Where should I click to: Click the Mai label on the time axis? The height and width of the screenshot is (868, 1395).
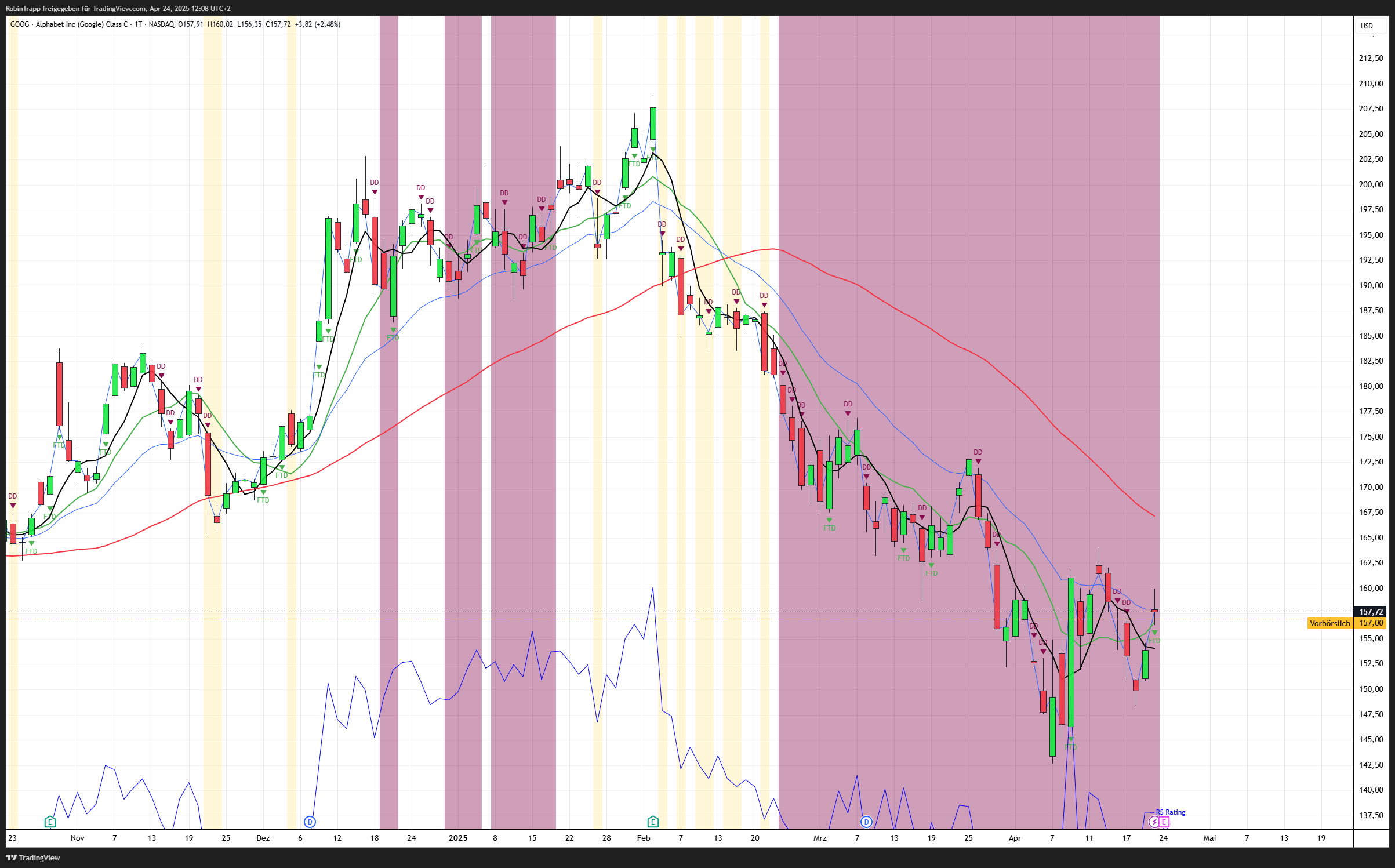1209,838
